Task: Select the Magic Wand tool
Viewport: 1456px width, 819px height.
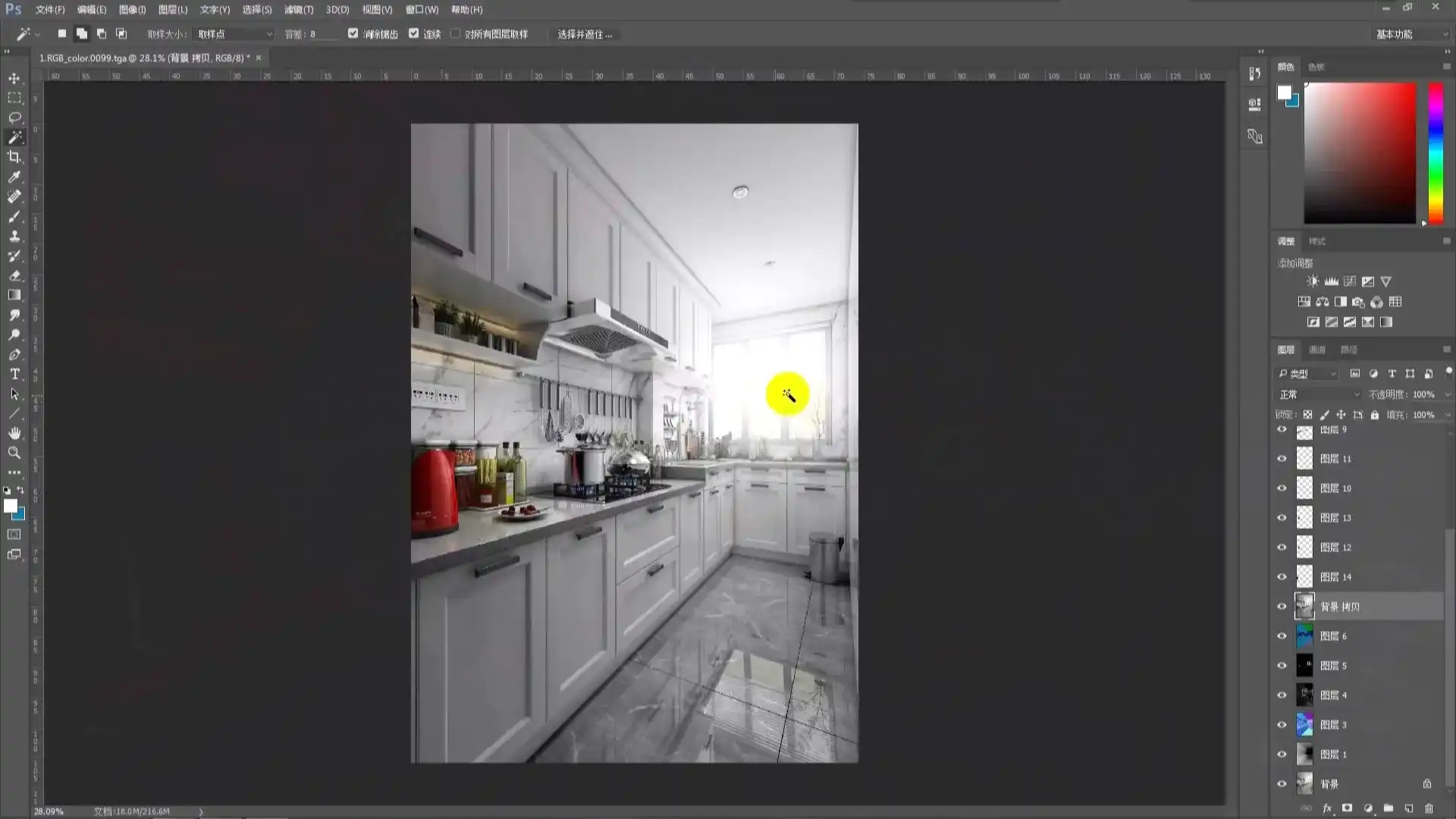Action: coord(15,137)
